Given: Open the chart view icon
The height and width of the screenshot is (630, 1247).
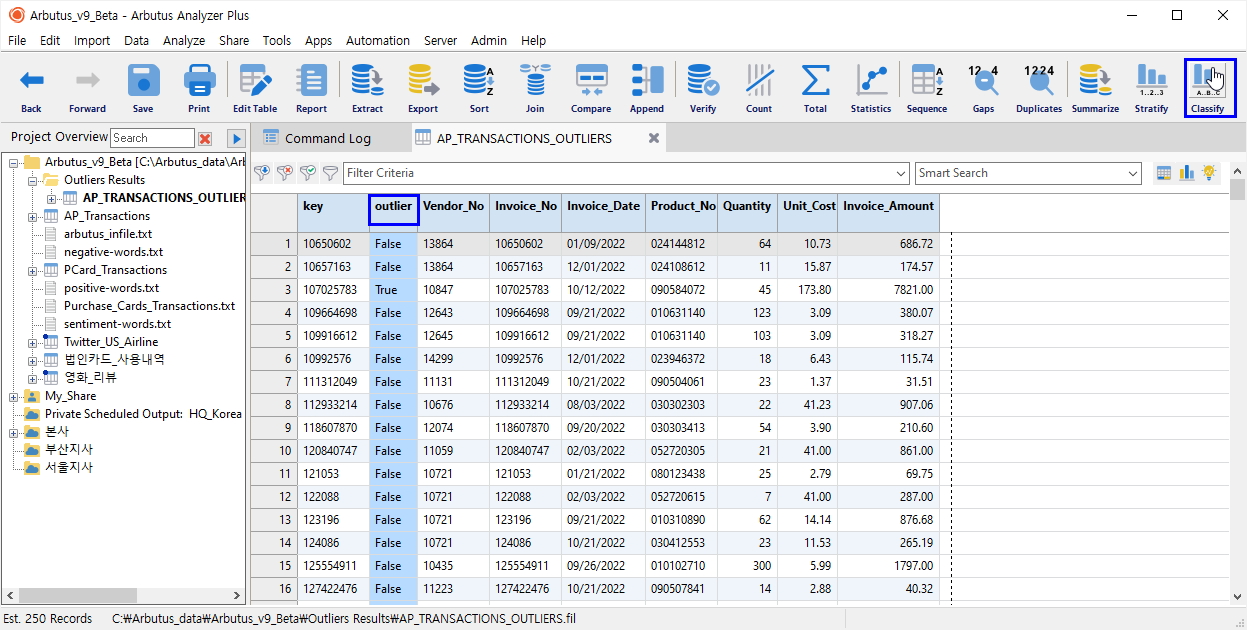Looking at the screenshot, I should tap(1187, 173).
